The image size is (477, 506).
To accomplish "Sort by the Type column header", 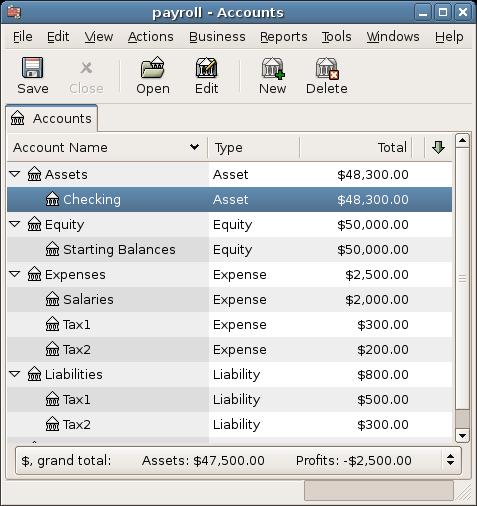I will pos(254,147).
